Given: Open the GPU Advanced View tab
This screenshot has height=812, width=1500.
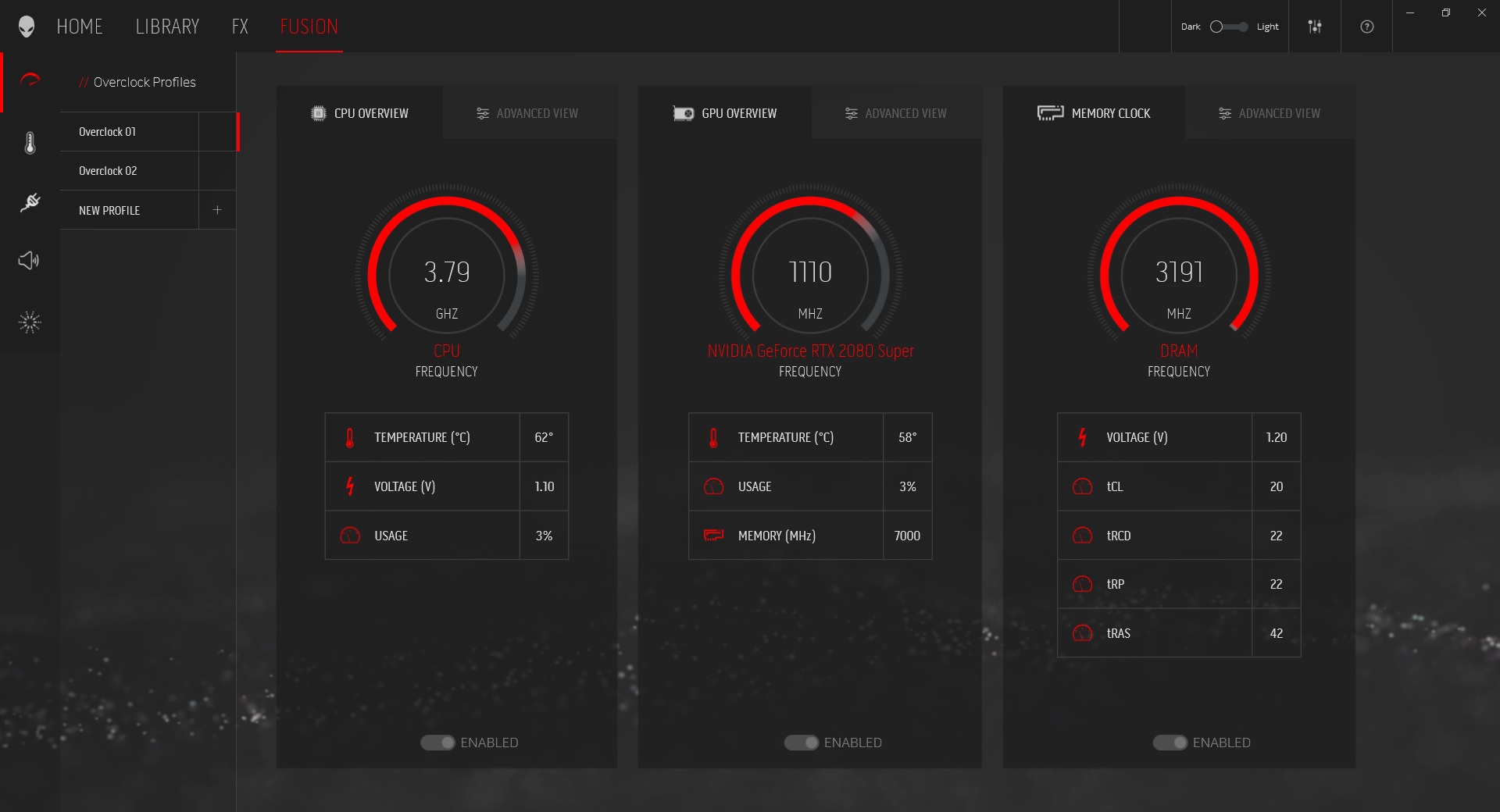Looking at the screenshot, I should 896,113.
